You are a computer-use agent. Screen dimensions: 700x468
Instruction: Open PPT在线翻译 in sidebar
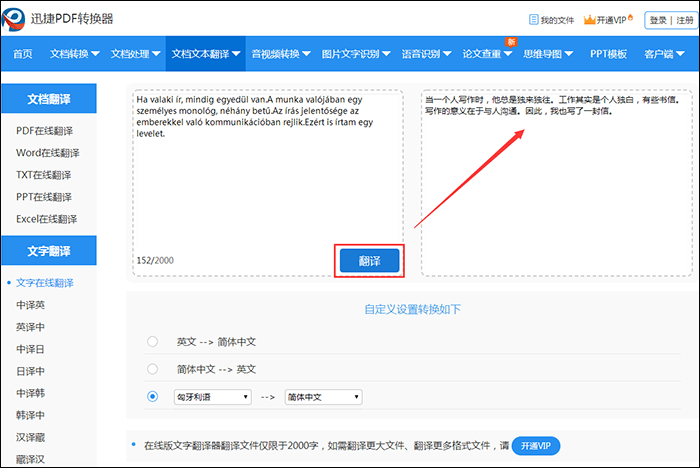pos(44,197)
